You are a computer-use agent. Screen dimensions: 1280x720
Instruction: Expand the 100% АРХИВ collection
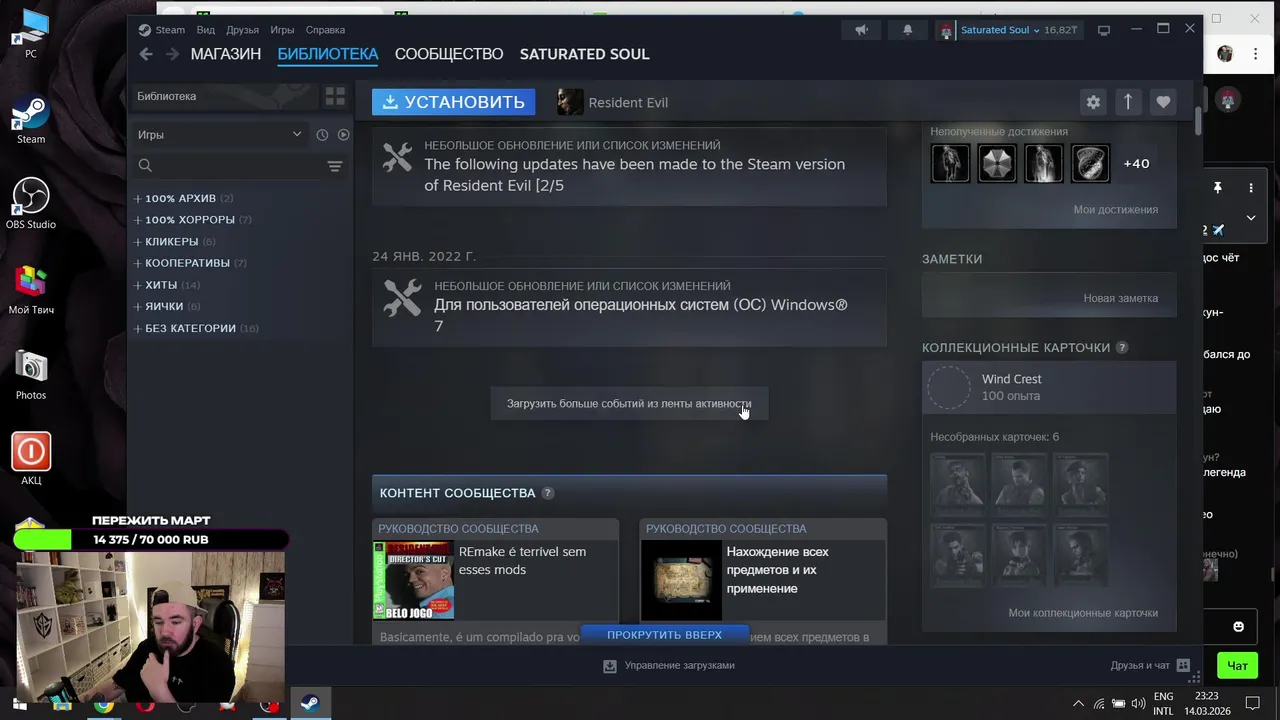point(138,198)
